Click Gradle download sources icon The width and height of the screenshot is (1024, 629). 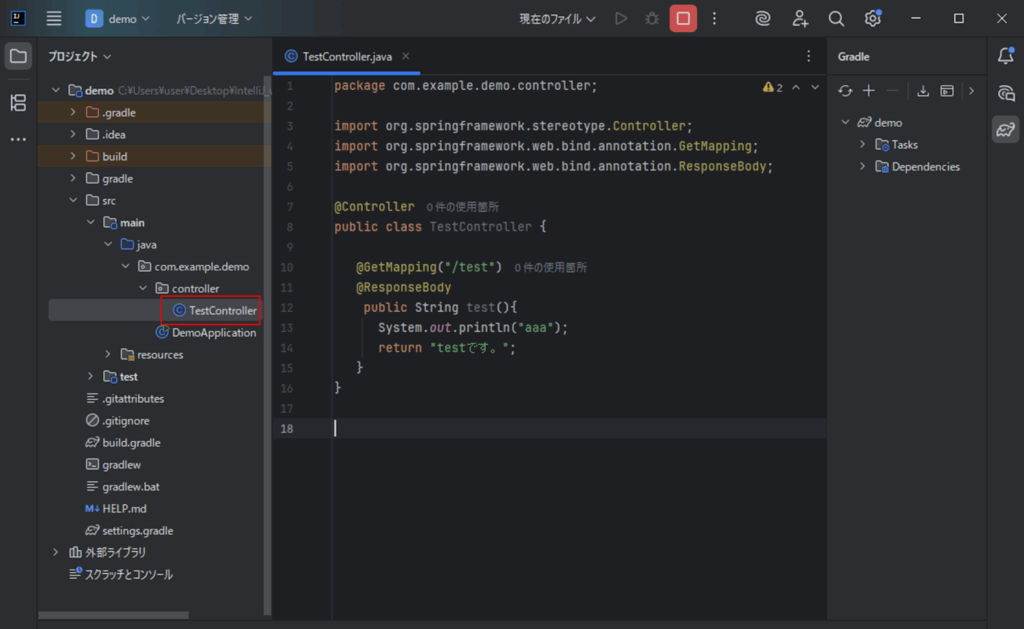pos(923,91)
